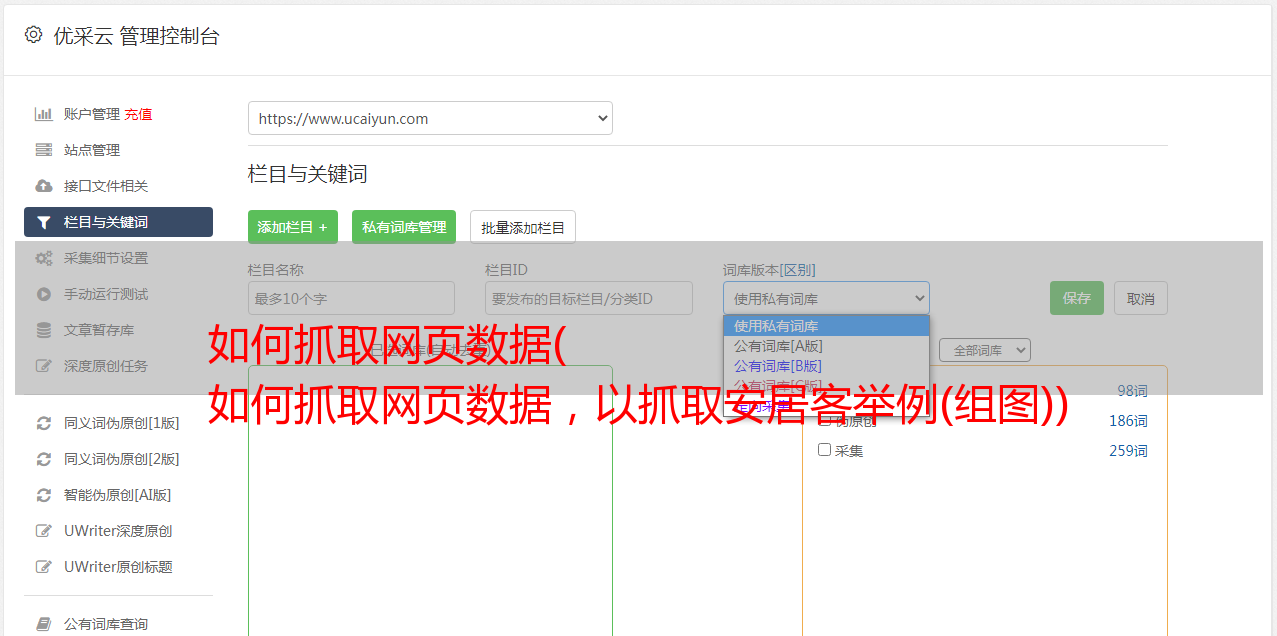This screenshot has width=1277, height=636.
Task: Click the 私有词库管理 button
Action: tap(404, 227)
